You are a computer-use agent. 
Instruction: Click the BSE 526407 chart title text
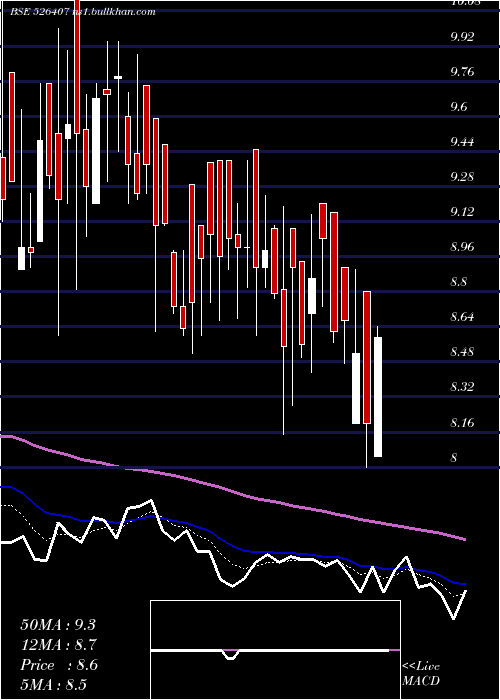tap(83, 12)
